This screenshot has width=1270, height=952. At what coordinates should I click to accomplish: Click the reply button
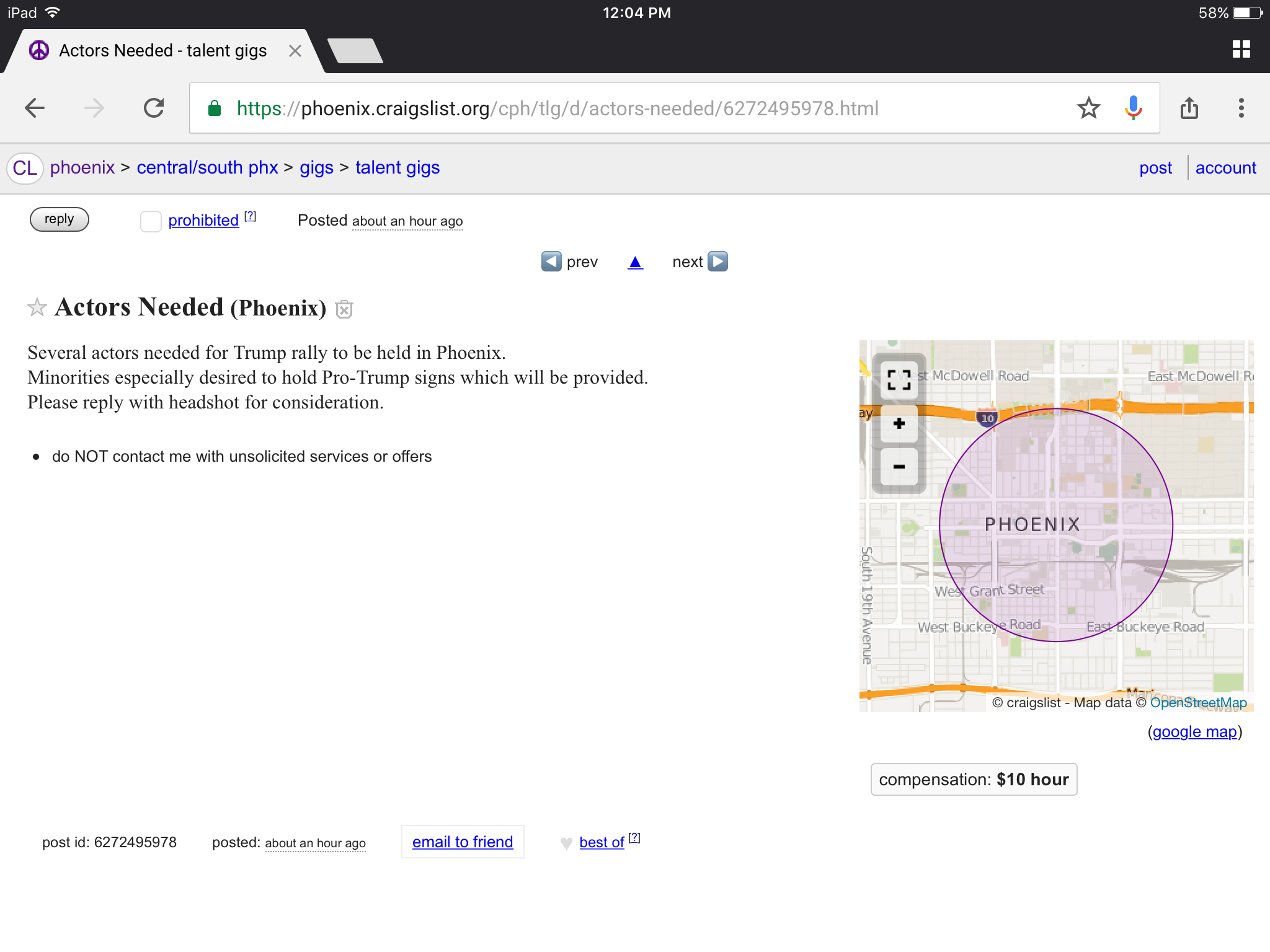[x=60, y=219]
